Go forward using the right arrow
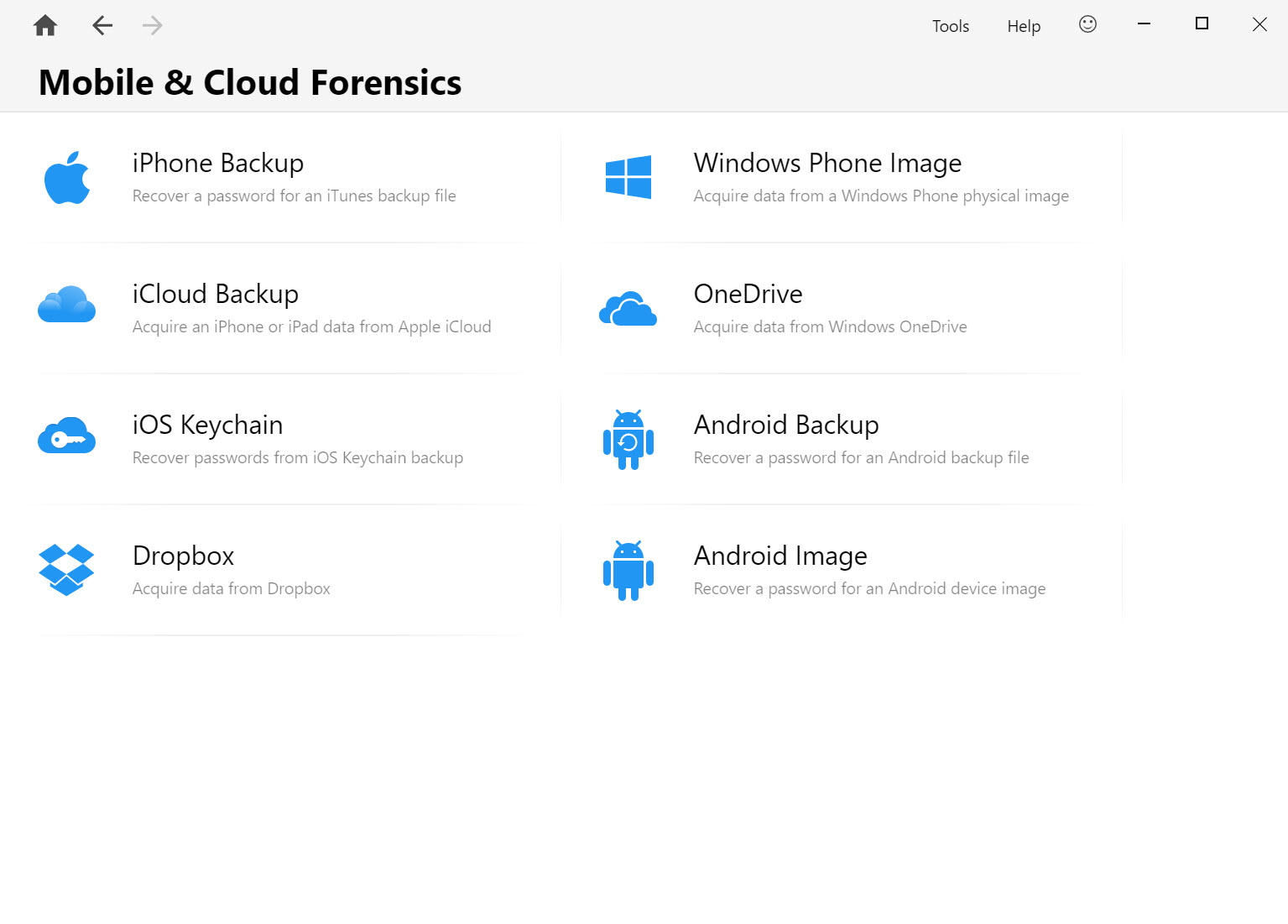Viewport: 1288px width, 924px height. [x=153, y=25]
